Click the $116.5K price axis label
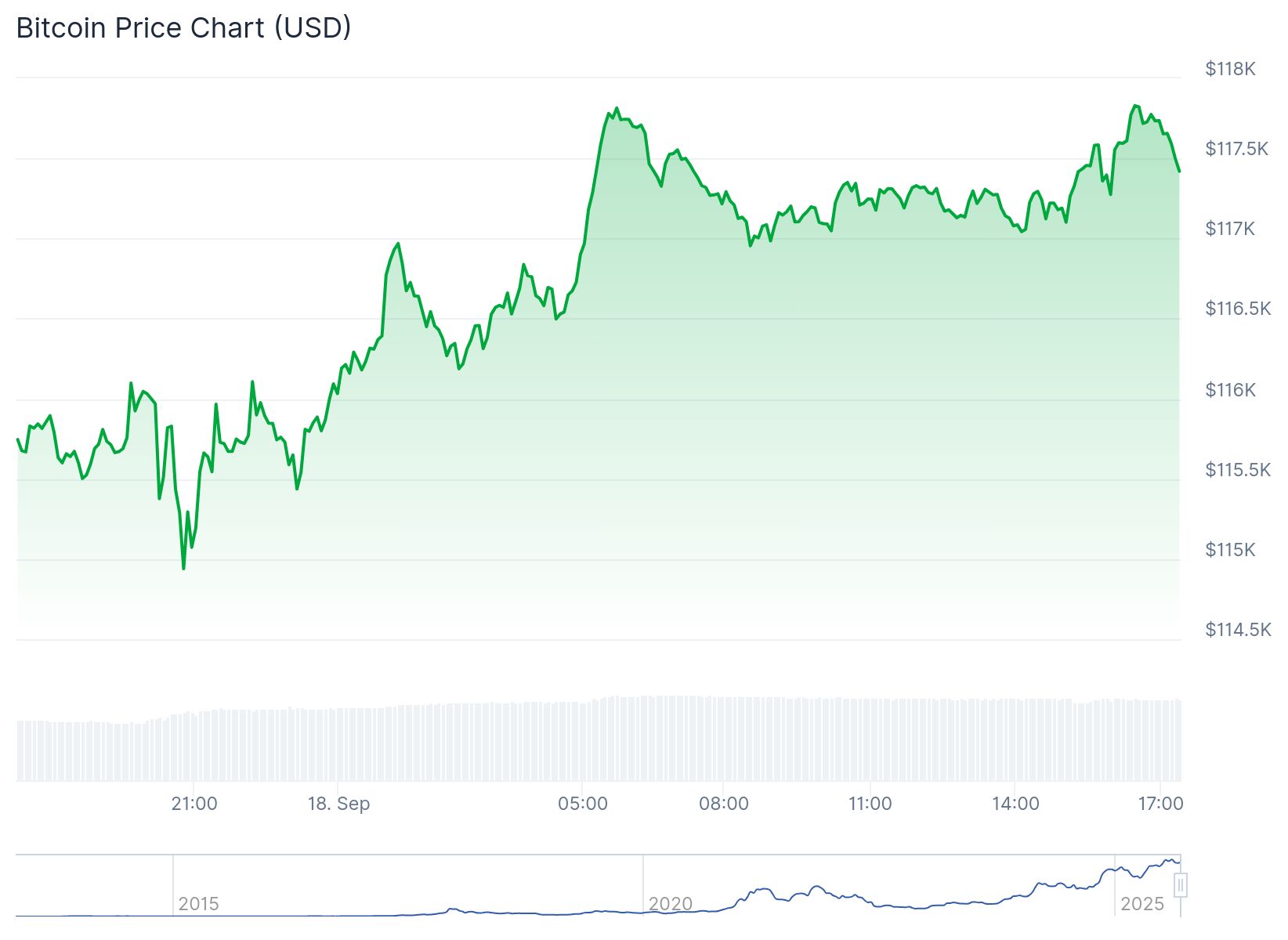Screen dimensions: 1288x940 [x=1238, y=309]
